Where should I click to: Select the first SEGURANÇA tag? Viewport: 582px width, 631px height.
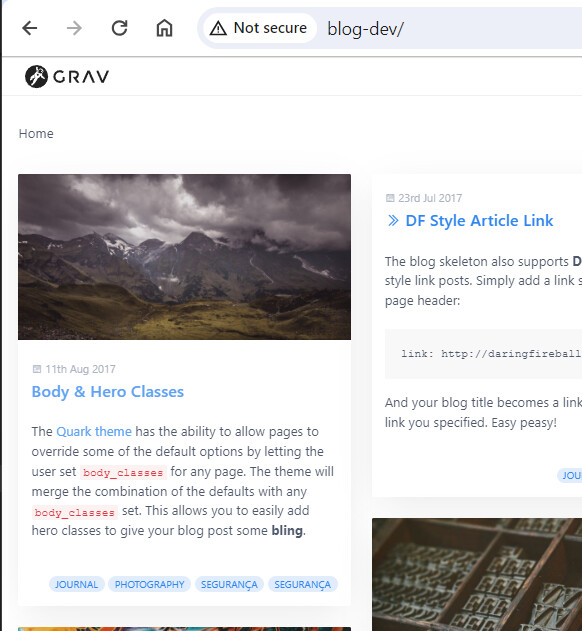(x=229, y=584)
